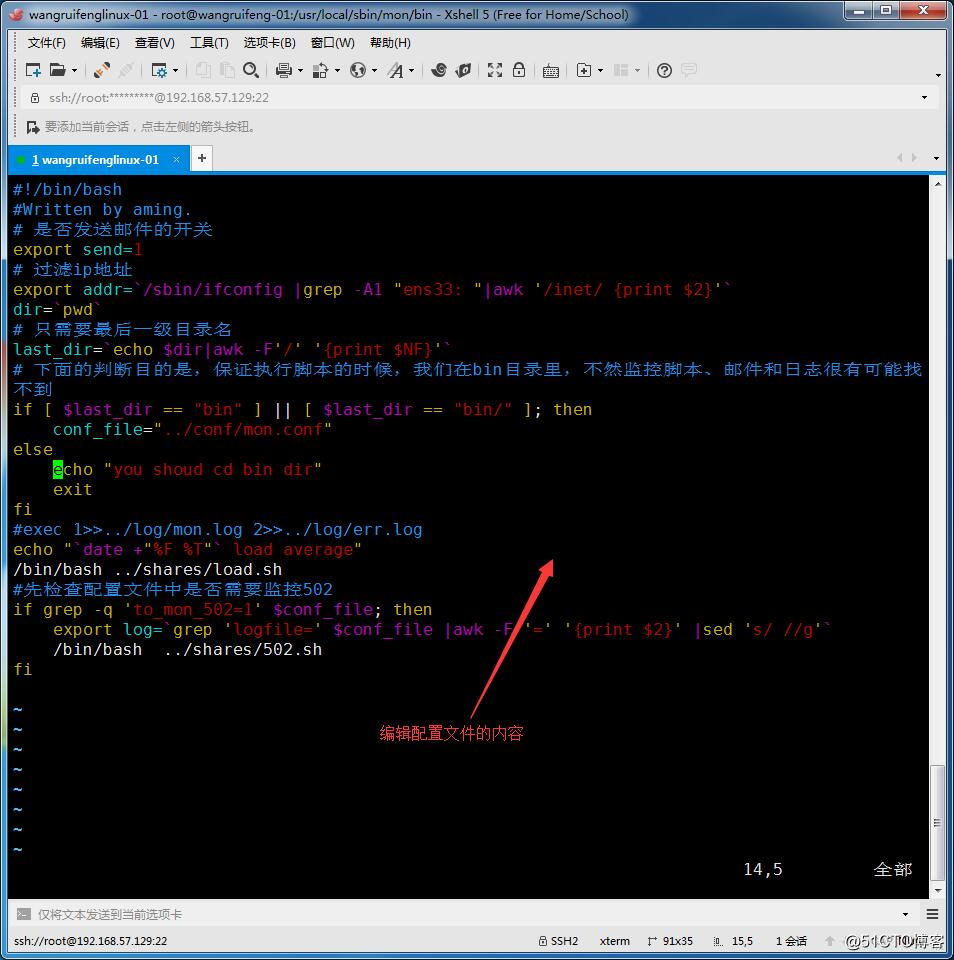Click the reconnect plug icon
954x960 pixels.
tap(102, 70)
